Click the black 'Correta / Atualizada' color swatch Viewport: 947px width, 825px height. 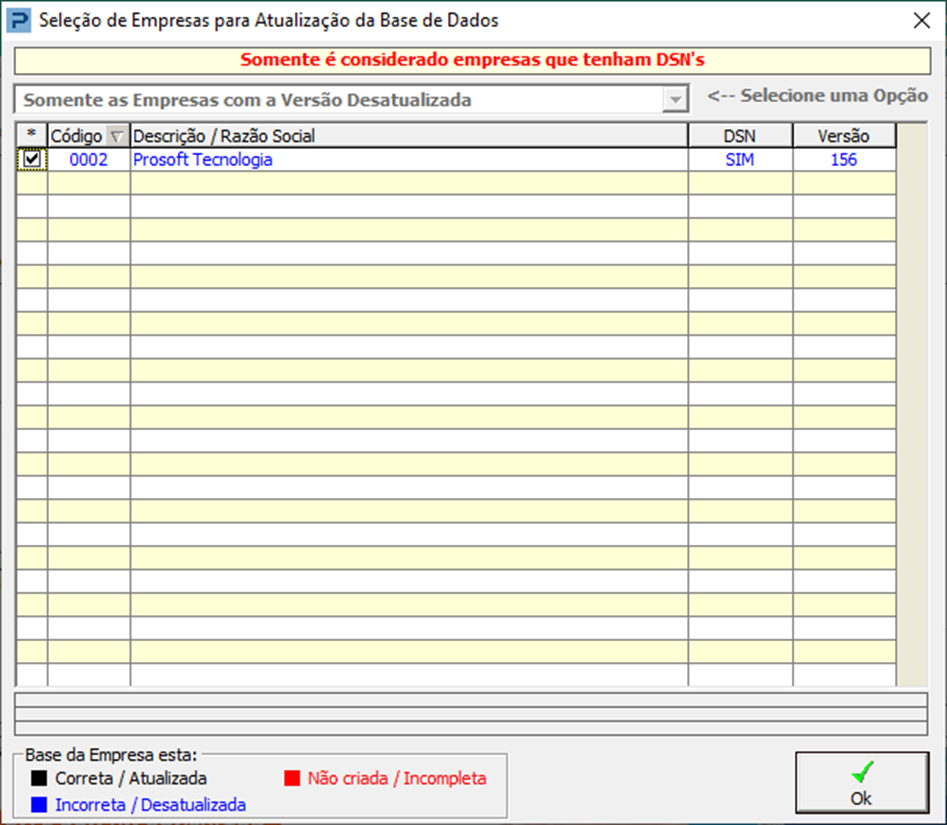click(x=39, y=778)
